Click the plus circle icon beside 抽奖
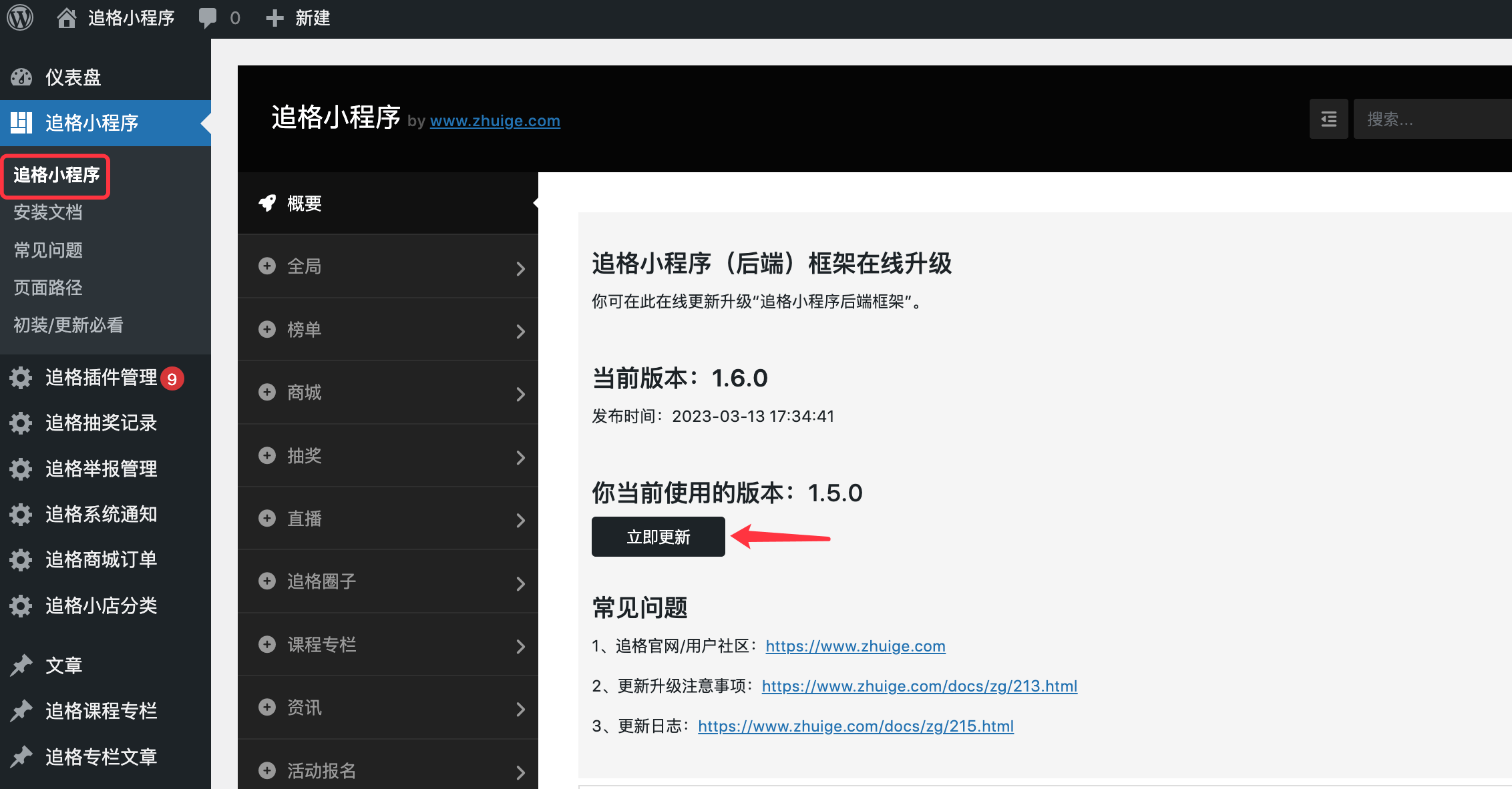 (267, 455)
